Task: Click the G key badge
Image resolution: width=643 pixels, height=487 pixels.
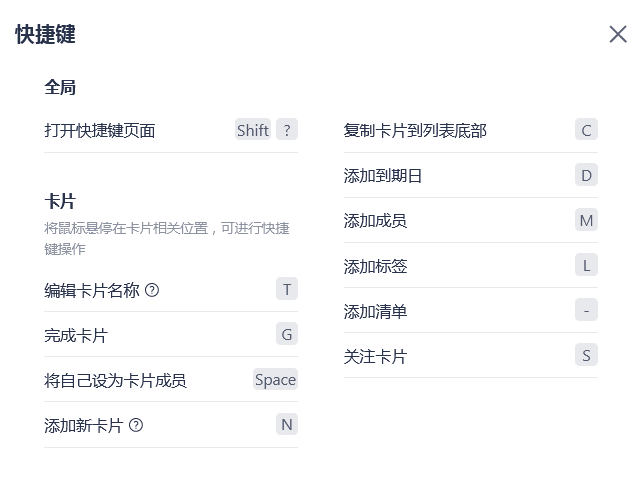Action: [287, 334]
